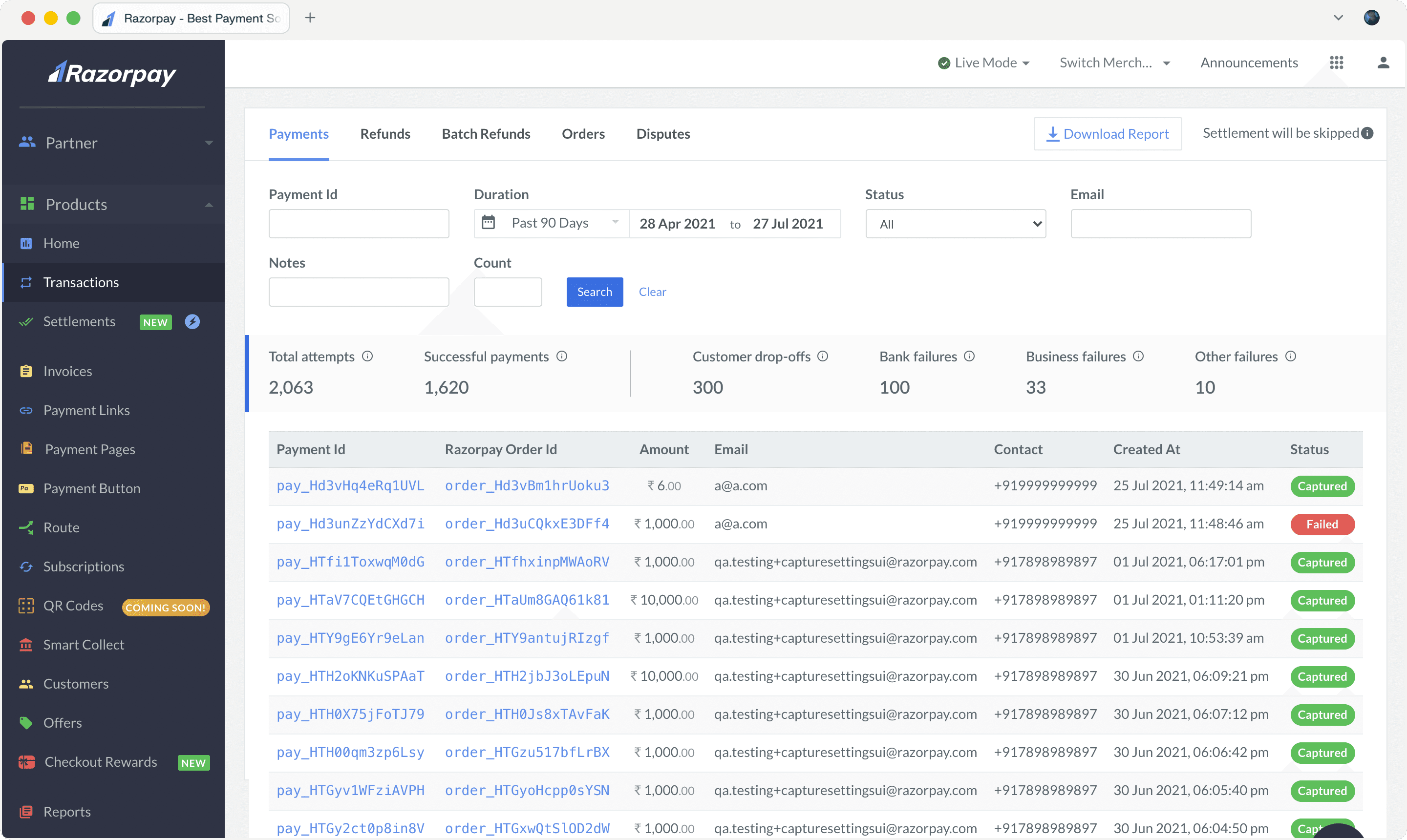The width and height of the screenshot is (1407, 840).
Task: Click the Payment Id filter input
Action: tap(359, 224)
